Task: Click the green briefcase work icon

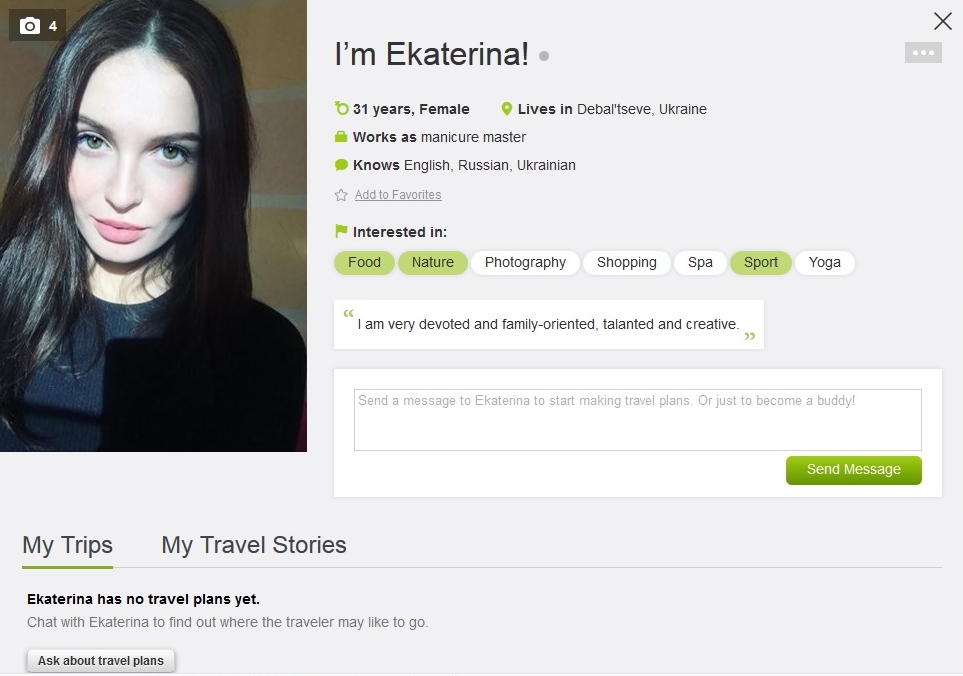Action: tap(341, 137)
